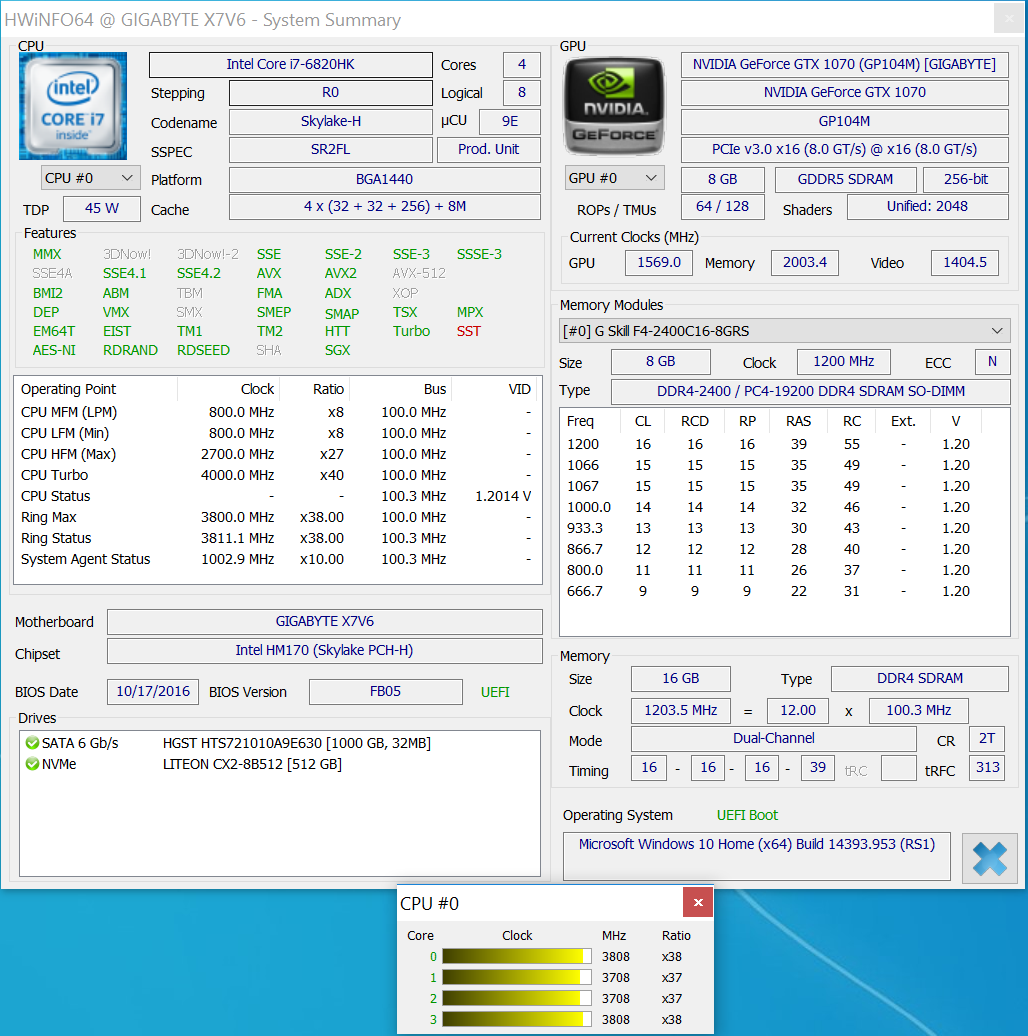Image resolution: width=1028 pixels, height=1036 pixels.
Task: Click the TDP 45 W field
Action: 102,209
